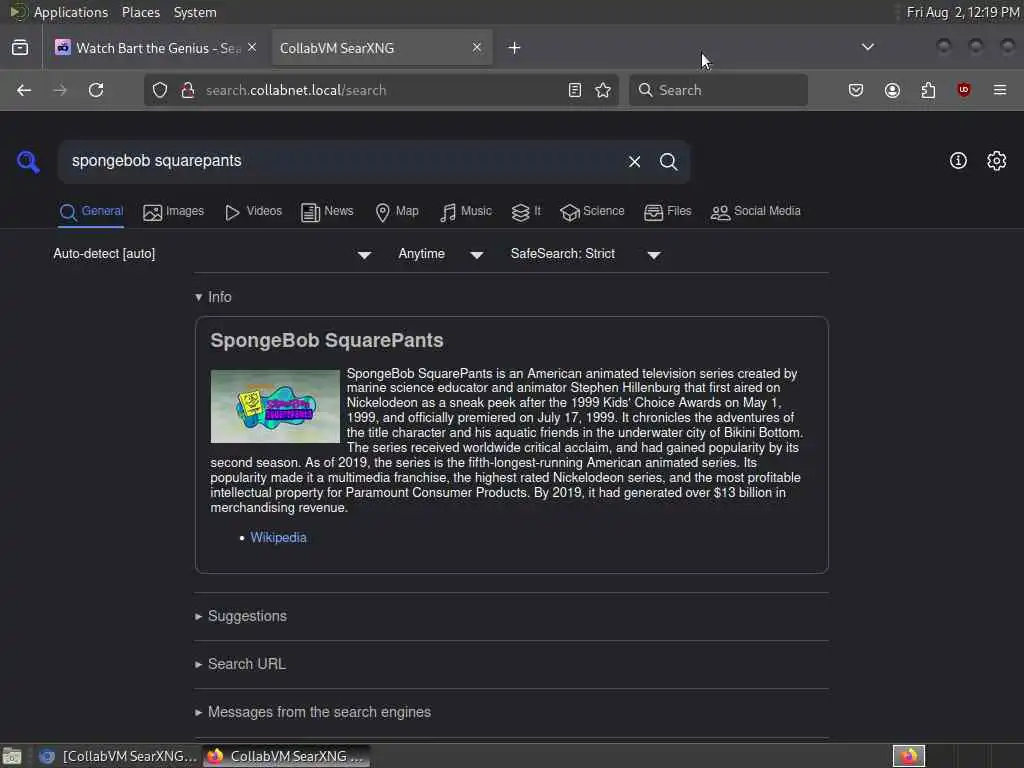The image size is (1024, 768).
Task: Submit search with the magnifier button
Action: click(x=668, y=161)
